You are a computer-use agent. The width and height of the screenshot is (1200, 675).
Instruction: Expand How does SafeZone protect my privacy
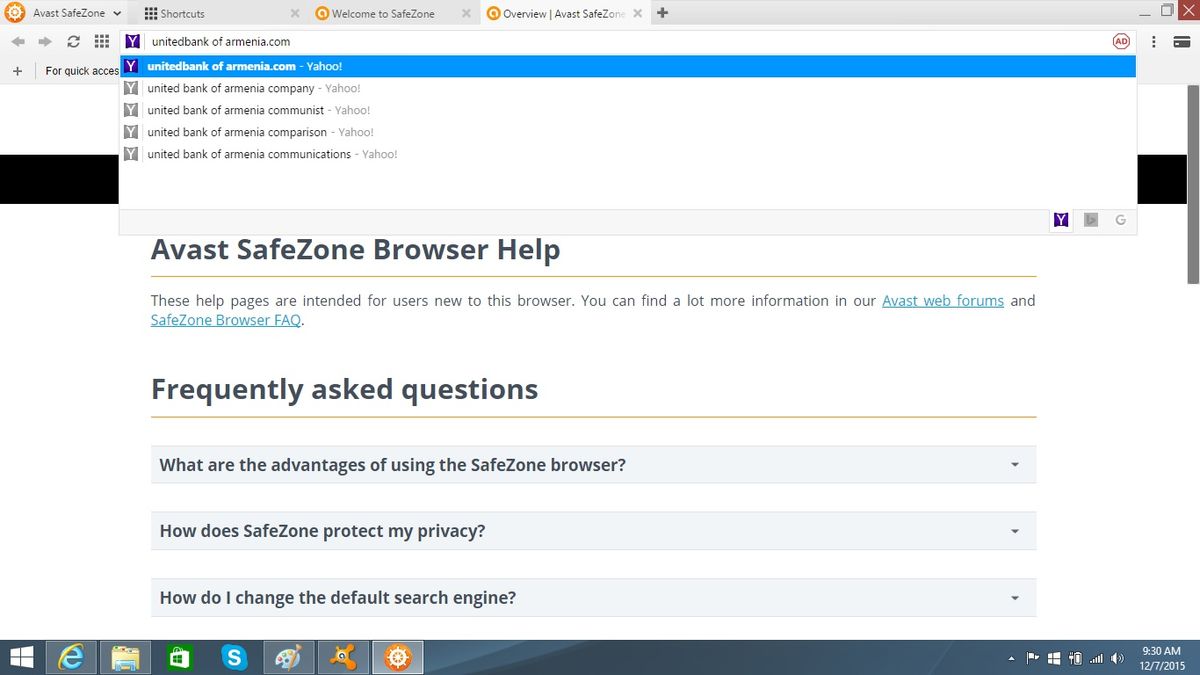593,531
